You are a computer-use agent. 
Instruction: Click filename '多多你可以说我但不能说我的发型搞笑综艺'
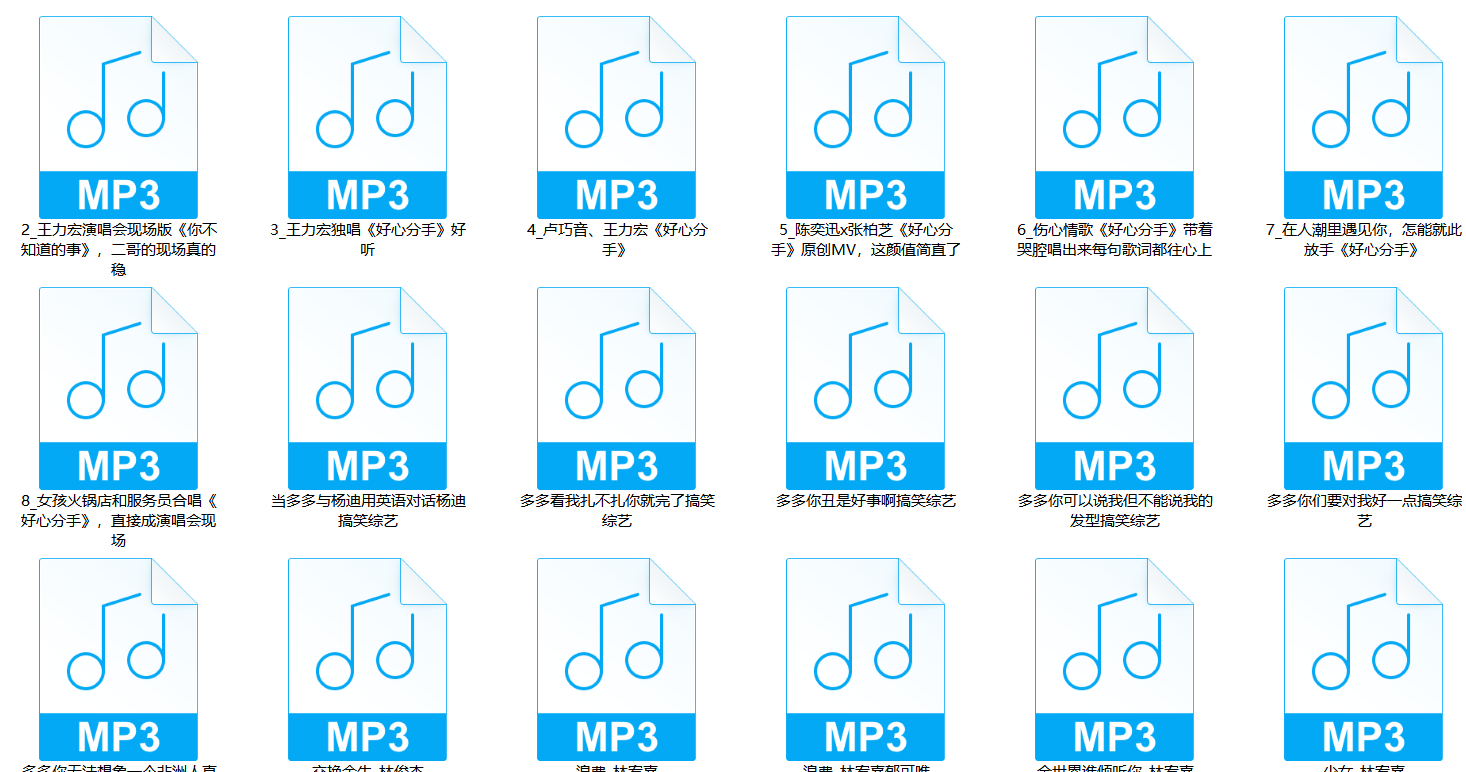pyautogui.click(x=1115, y=510)
